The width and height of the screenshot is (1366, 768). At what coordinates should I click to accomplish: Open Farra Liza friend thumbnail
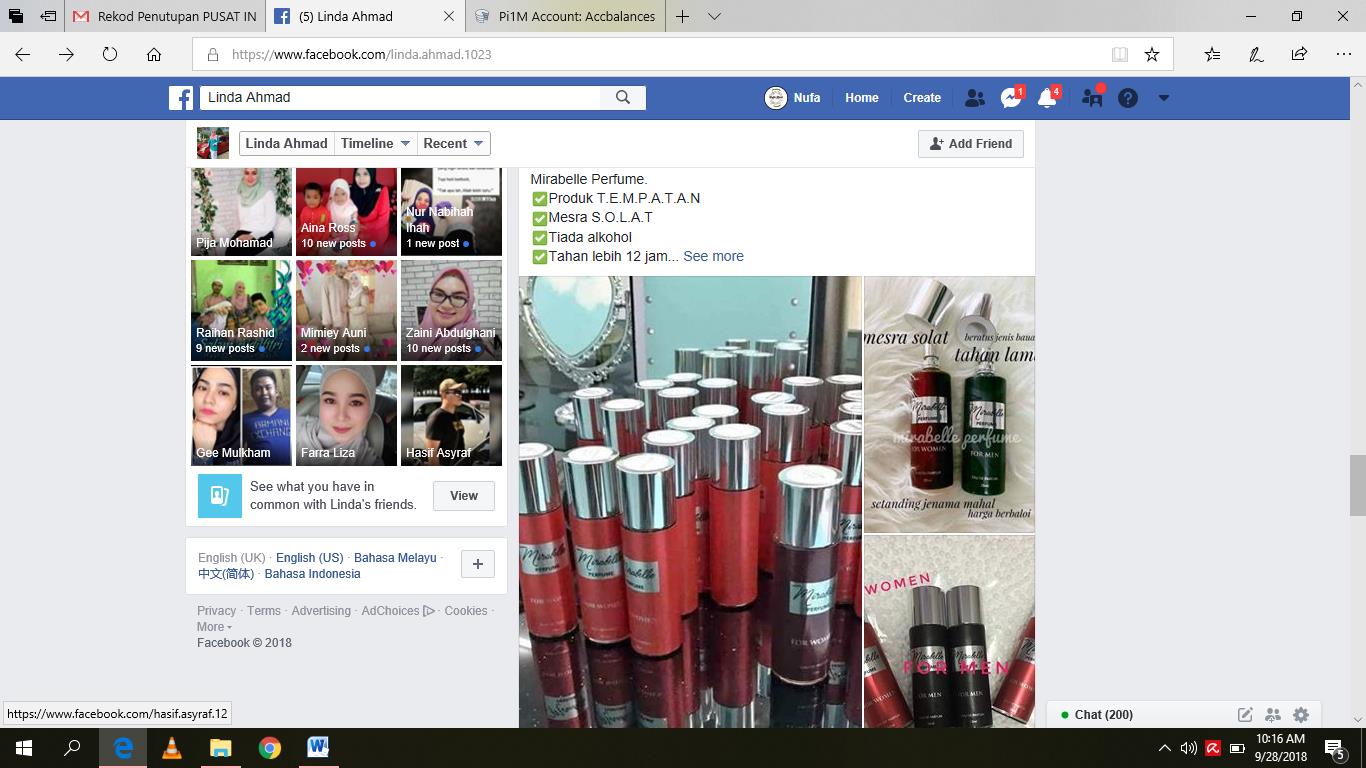tap(346, 415)
